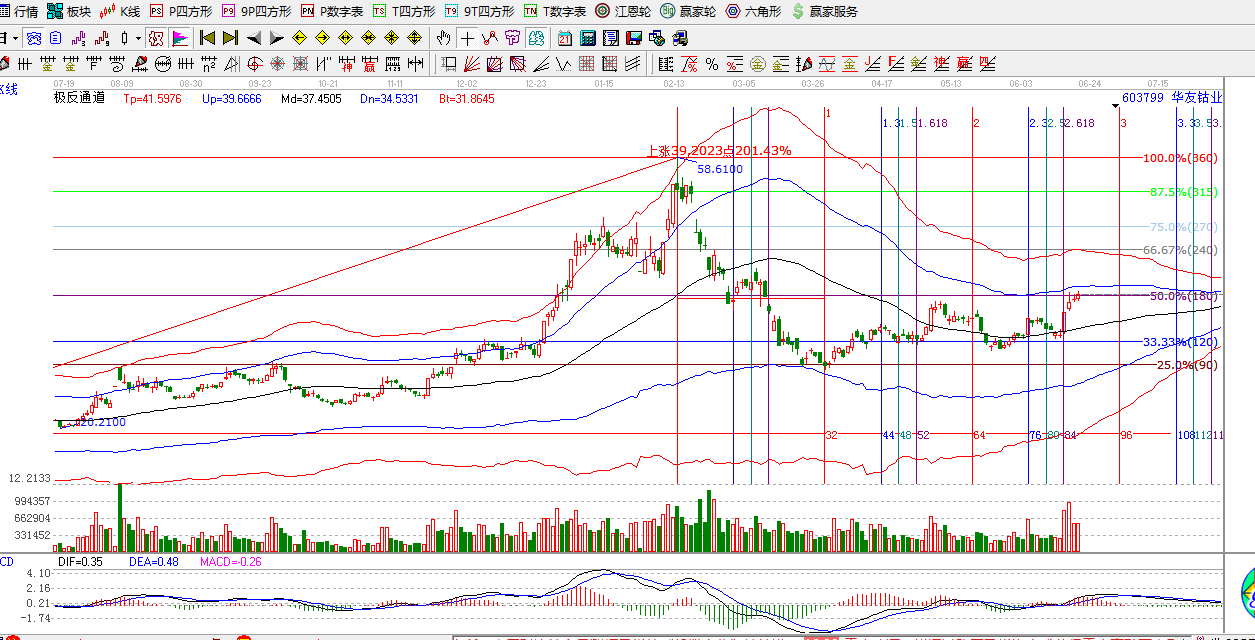Toggle the highlighted blue chart-type button
Screen dimensions: 1255x640
tap(180, 39)
